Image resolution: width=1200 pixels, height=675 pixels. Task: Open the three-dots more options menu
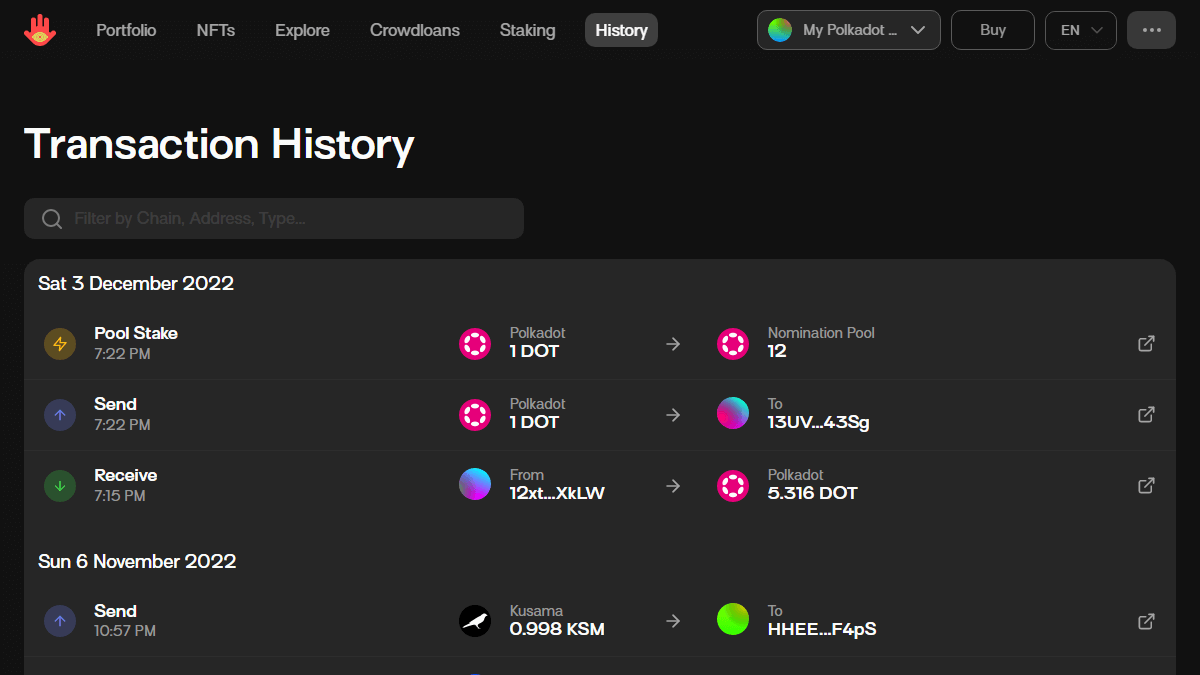coord(1151,30)
